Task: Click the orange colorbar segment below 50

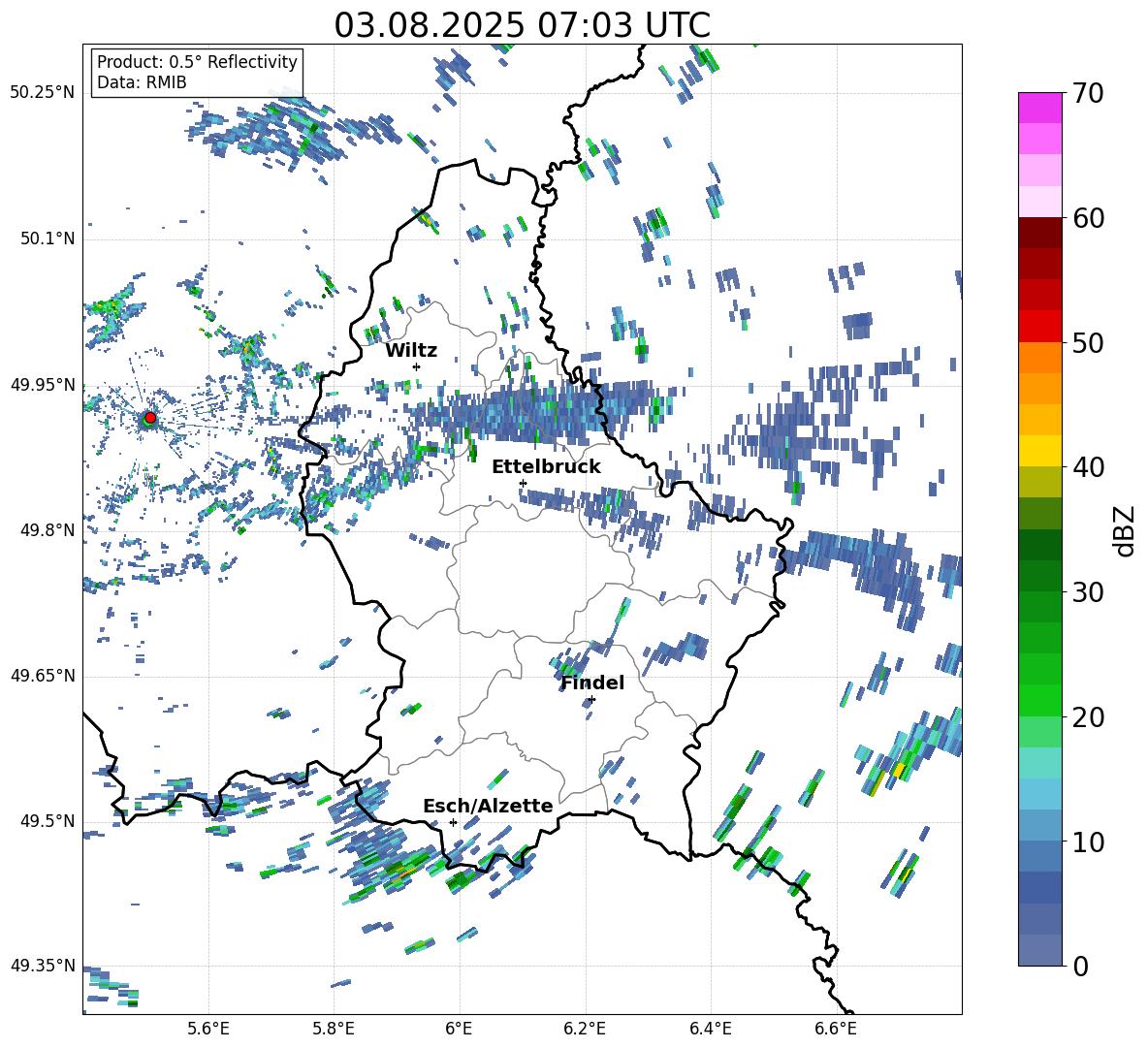Action: pos(1039,358)
